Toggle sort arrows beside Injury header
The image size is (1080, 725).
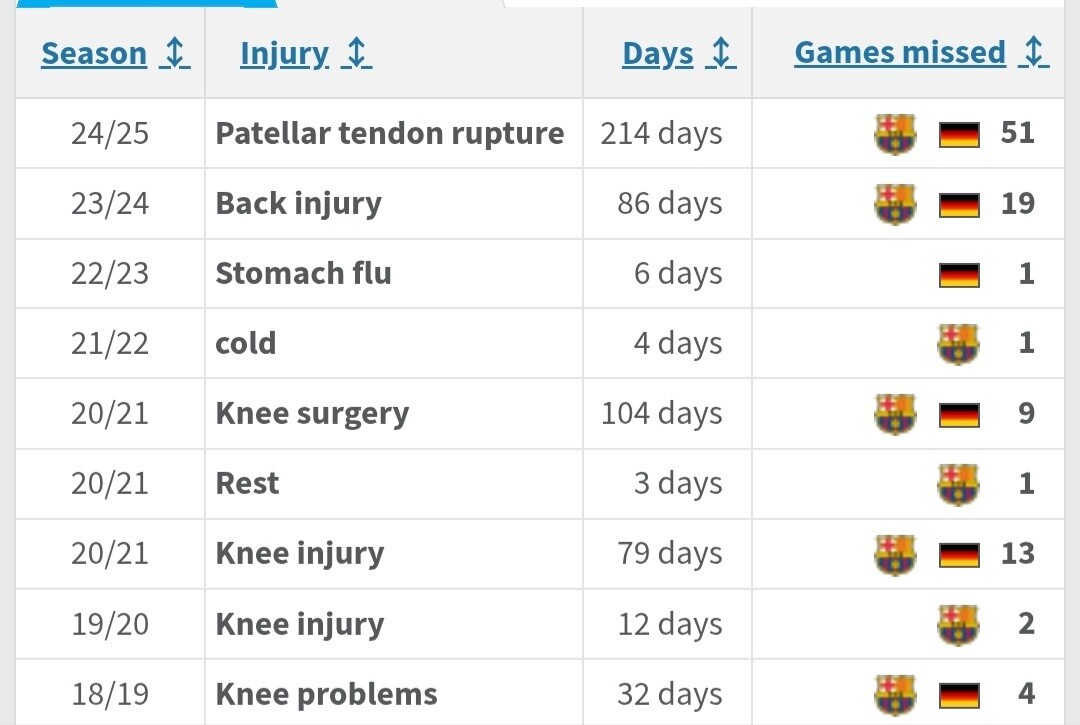(x=356, y=54)
